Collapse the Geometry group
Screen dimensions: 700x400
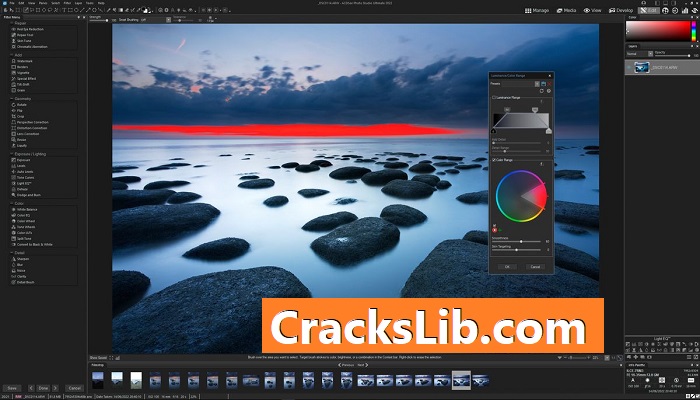click(11, 99)
